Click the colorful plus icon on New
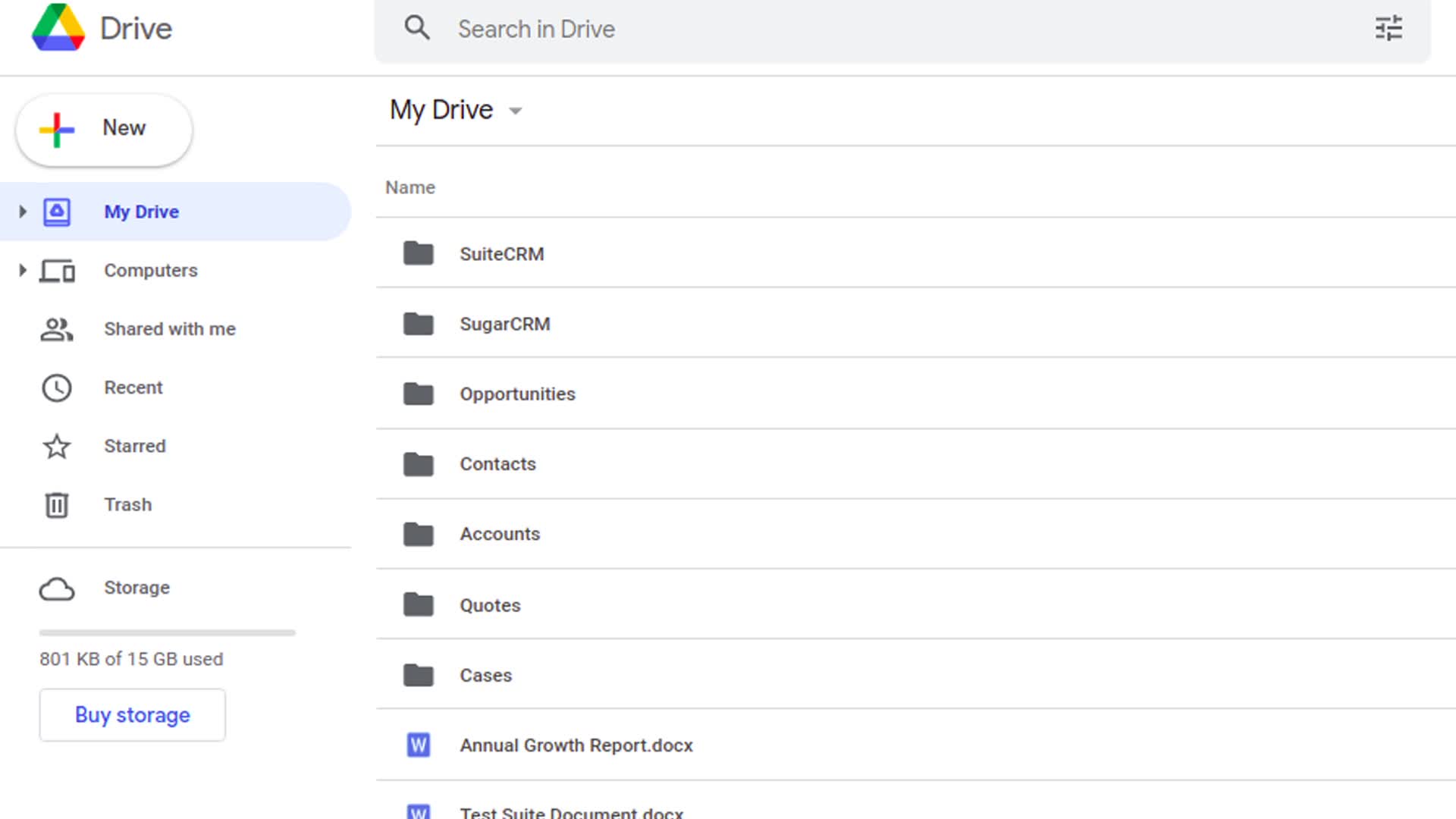 57,130
